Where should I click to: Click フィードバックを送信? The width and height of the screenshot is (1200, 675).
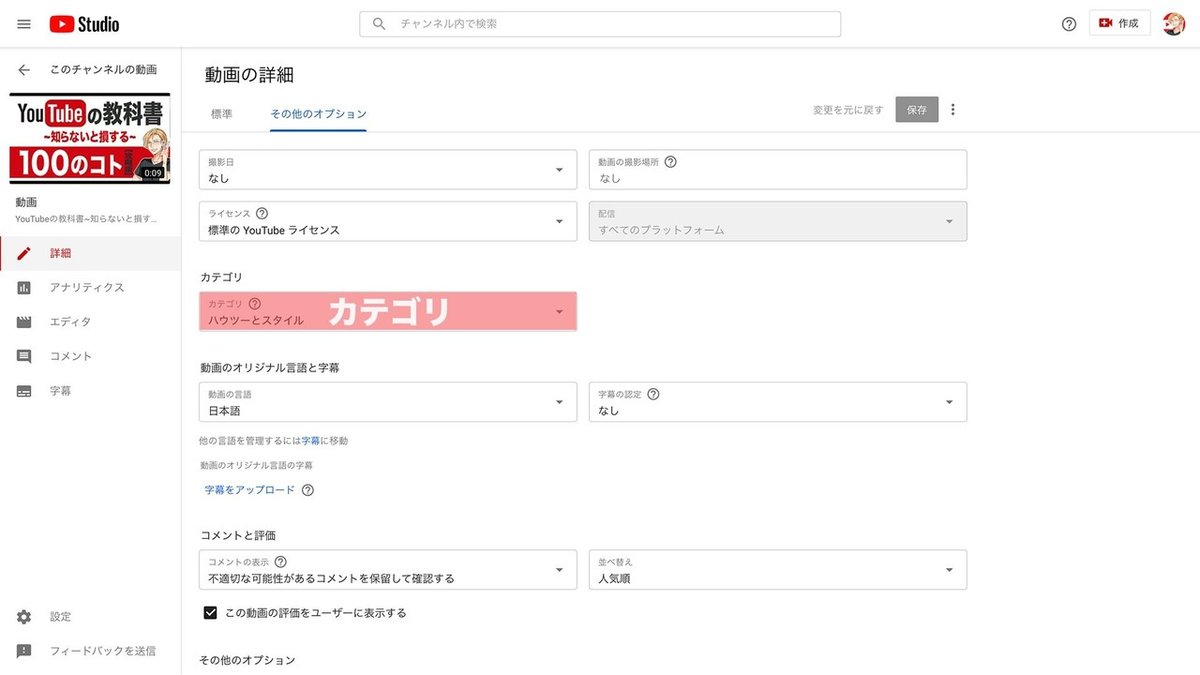(90, 651)
